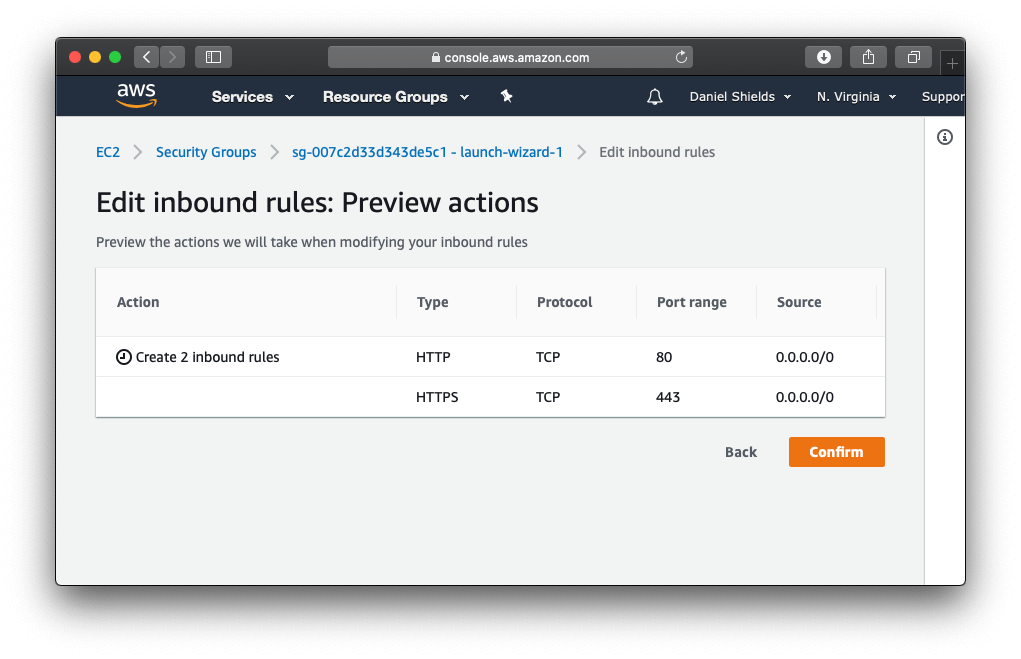The image size is (1021, 659).
Task: Click Confirm to create the inbound rules
Action: [x=836, y=451]
